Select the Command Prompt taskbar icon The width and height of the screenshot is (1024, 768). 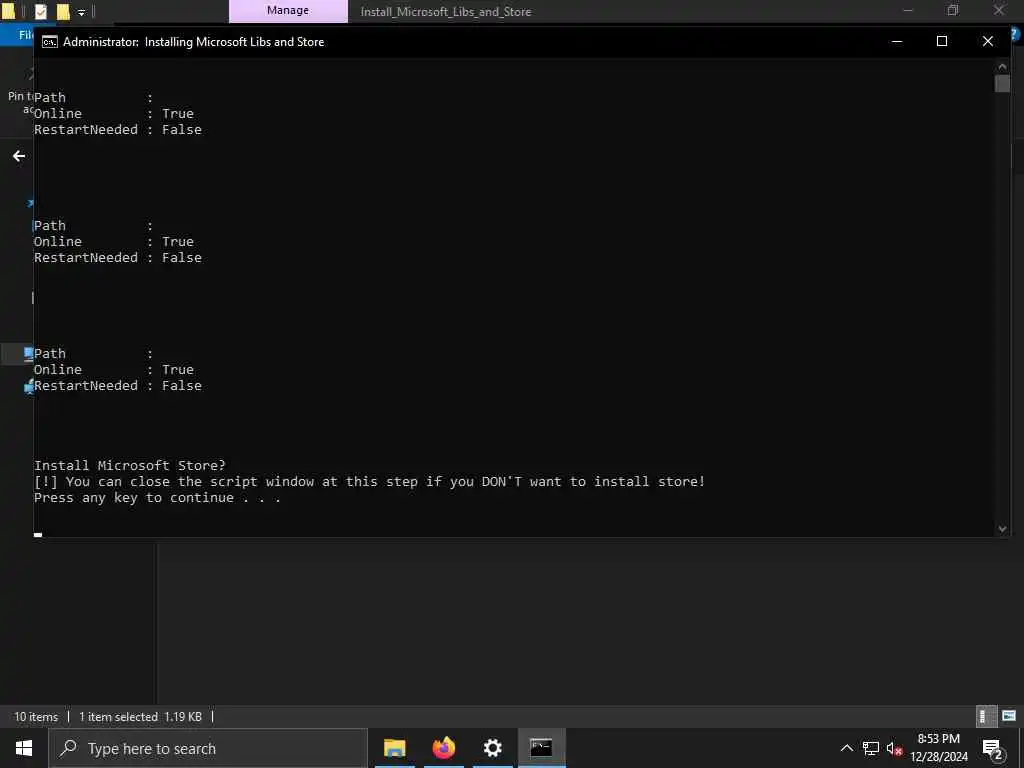(541, 748)
